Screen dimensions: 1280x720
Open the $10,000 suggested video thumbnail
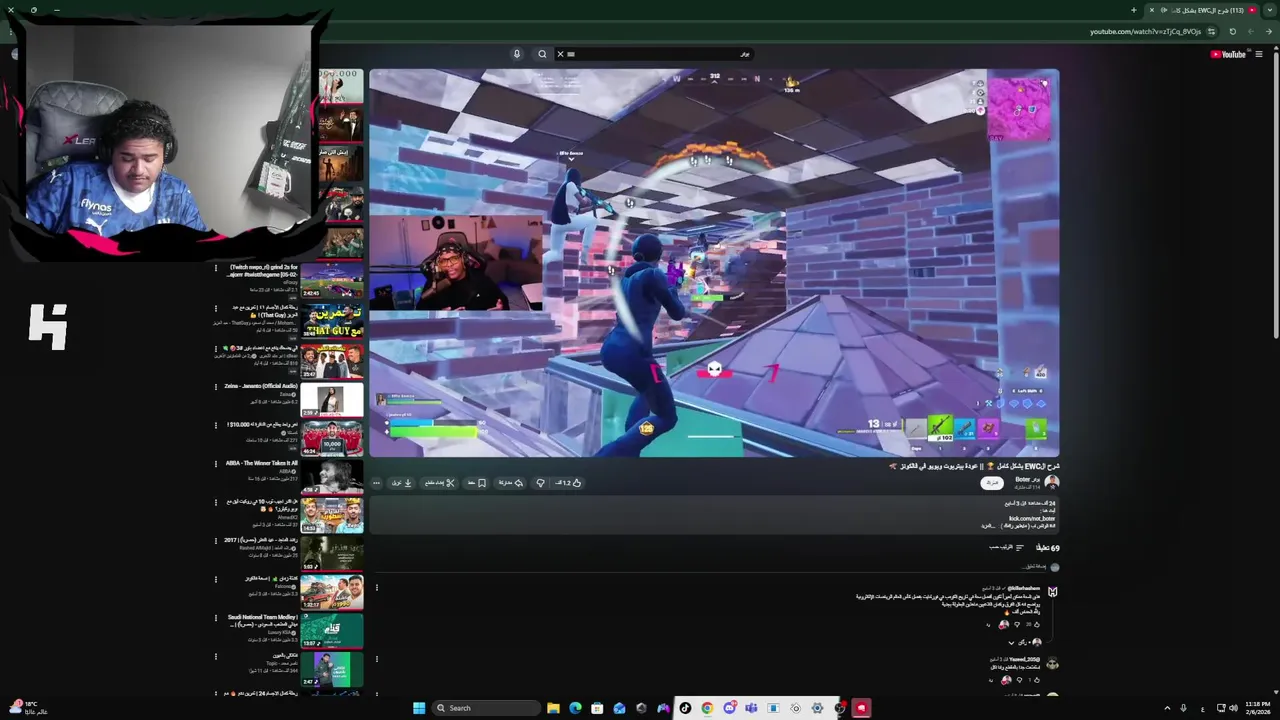pos(332,438)
